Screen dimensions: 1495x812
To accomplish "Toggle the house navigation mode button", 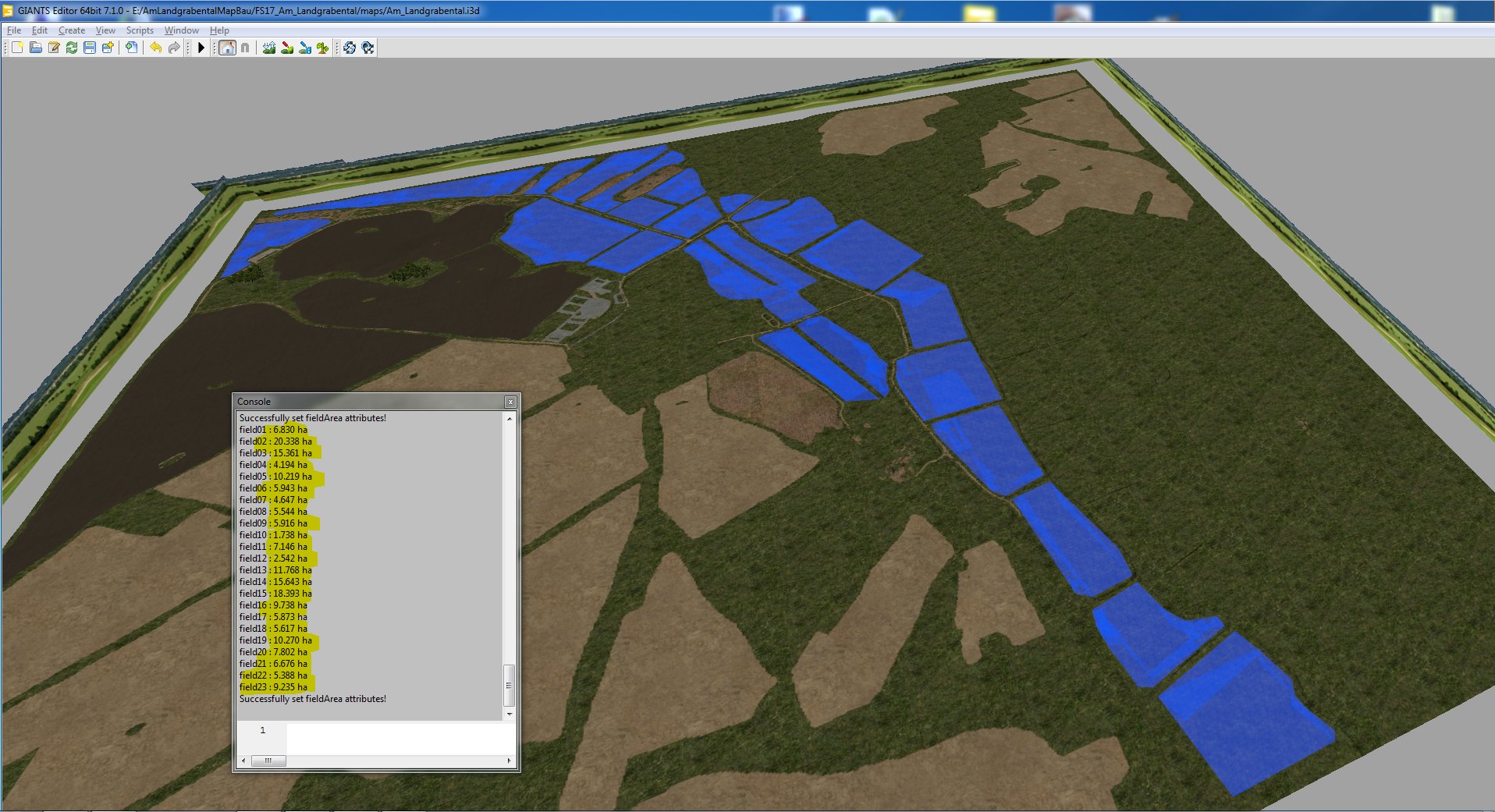I will pos(227,48).
